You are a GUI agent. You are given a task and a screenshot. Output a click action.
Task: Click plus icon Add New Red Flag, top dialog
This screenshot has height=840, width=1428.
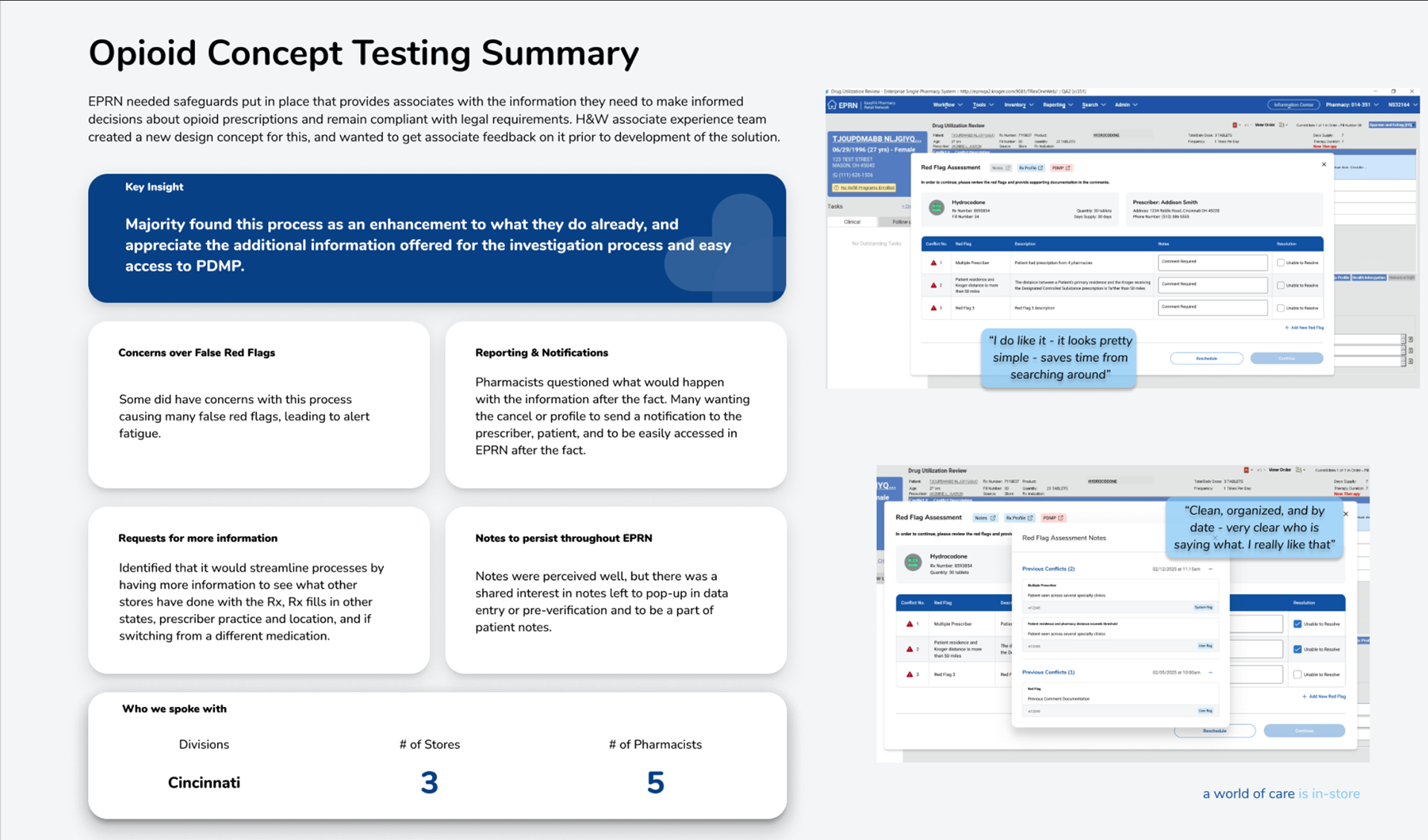click(x=1287, y=328)
